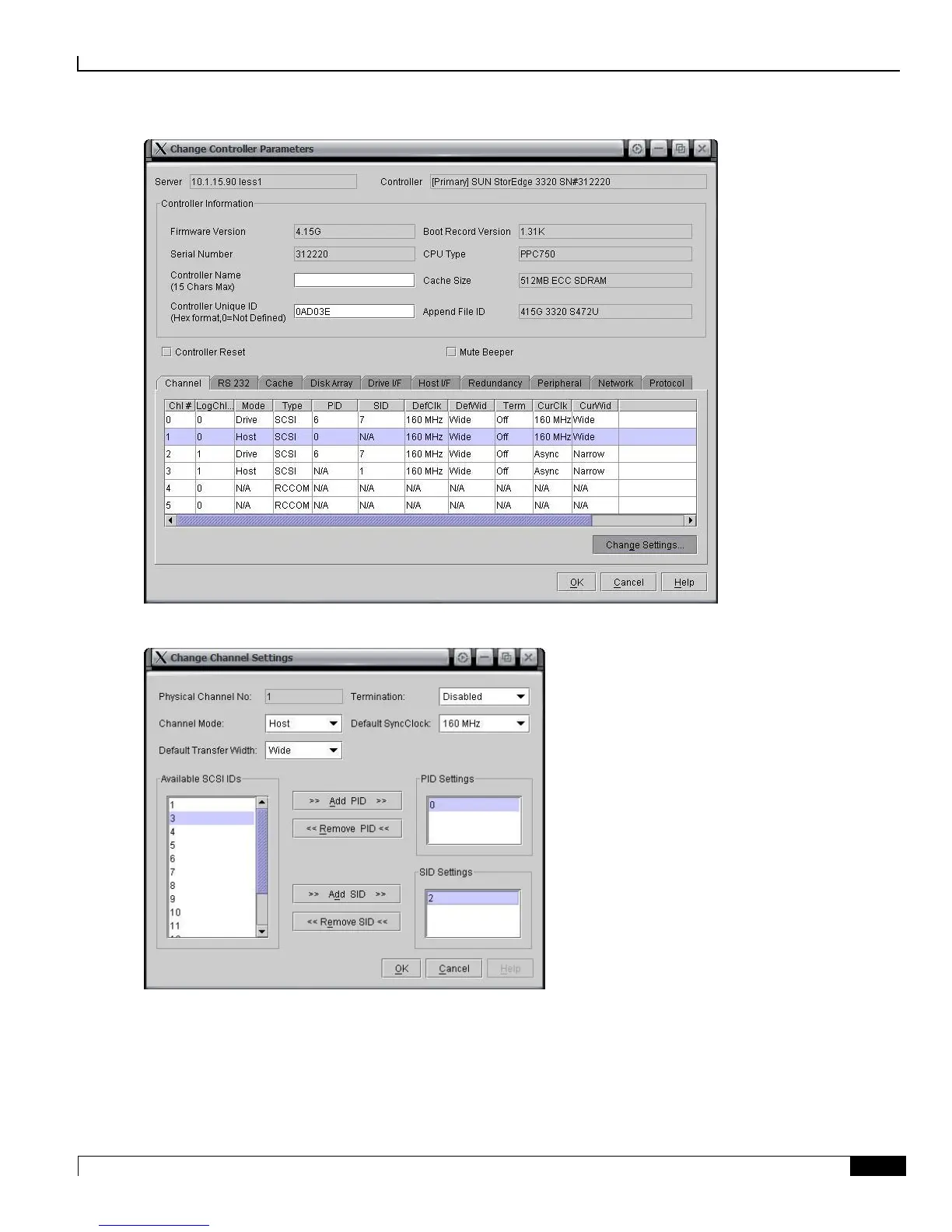Click the DefClk column header
The image size is (952, 1232).
click(426, 405)
